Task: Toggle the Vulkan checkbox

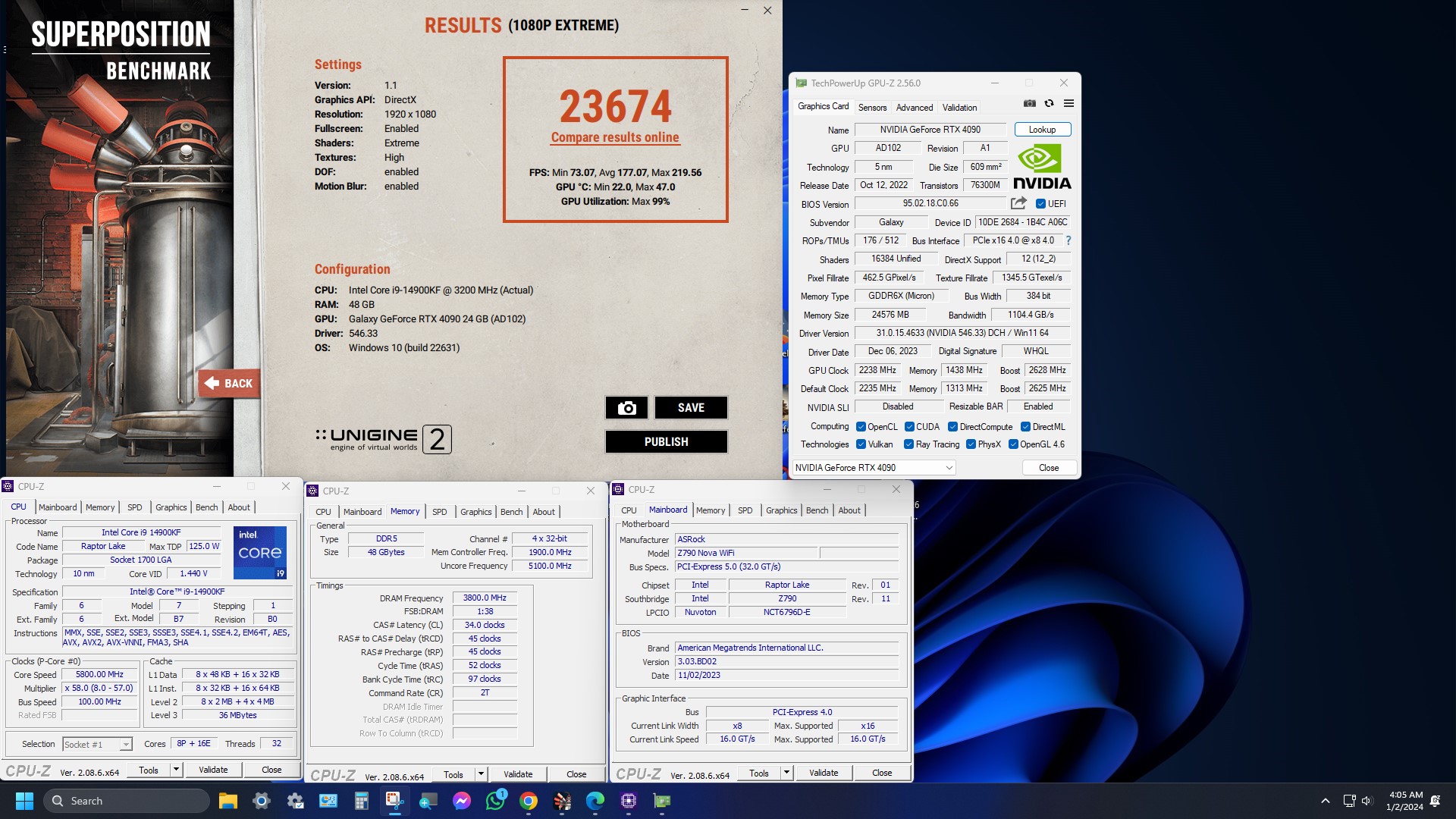Action: pos(861,444)
